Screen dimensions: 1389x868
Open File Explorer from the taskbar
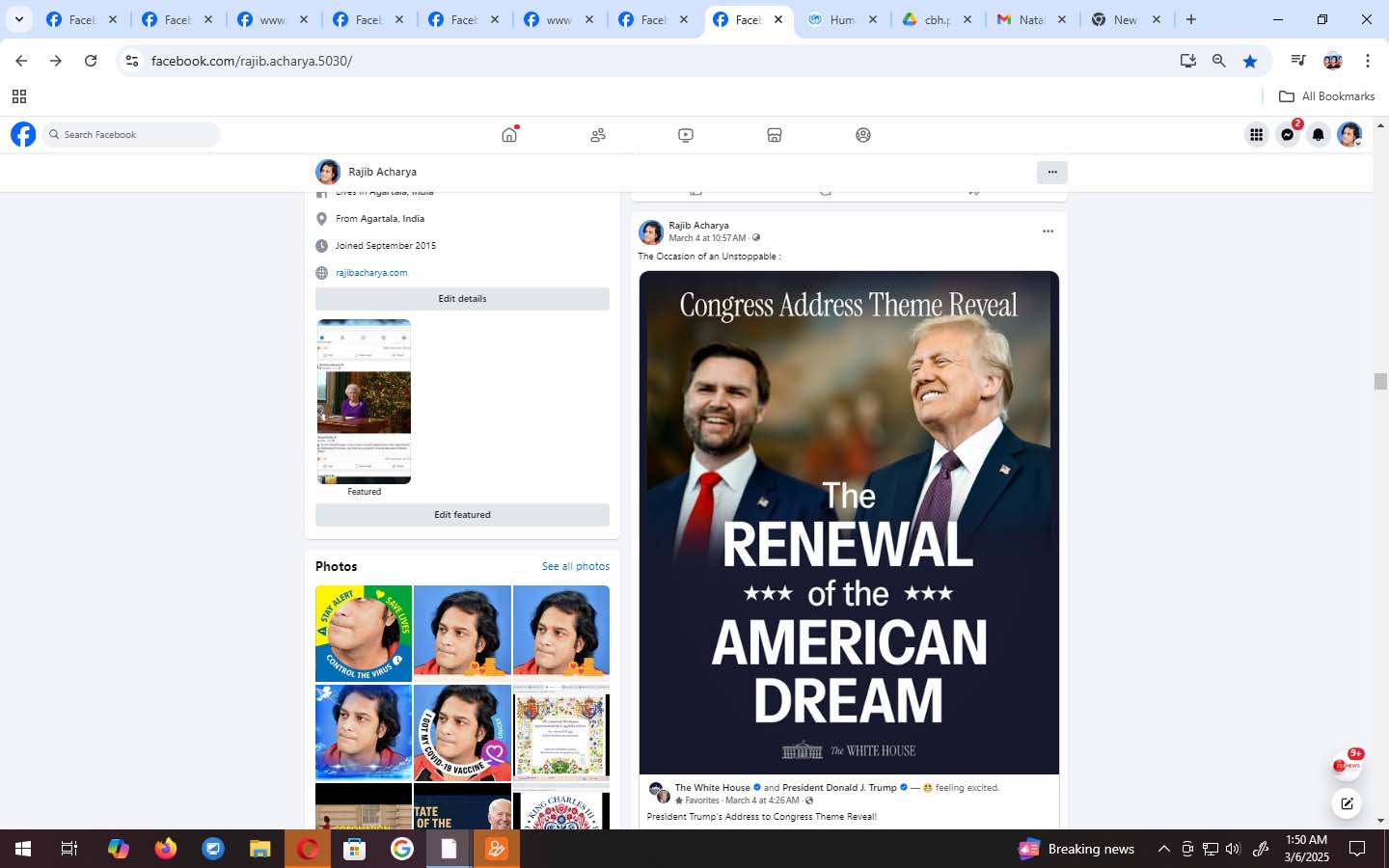click(260, 849)
